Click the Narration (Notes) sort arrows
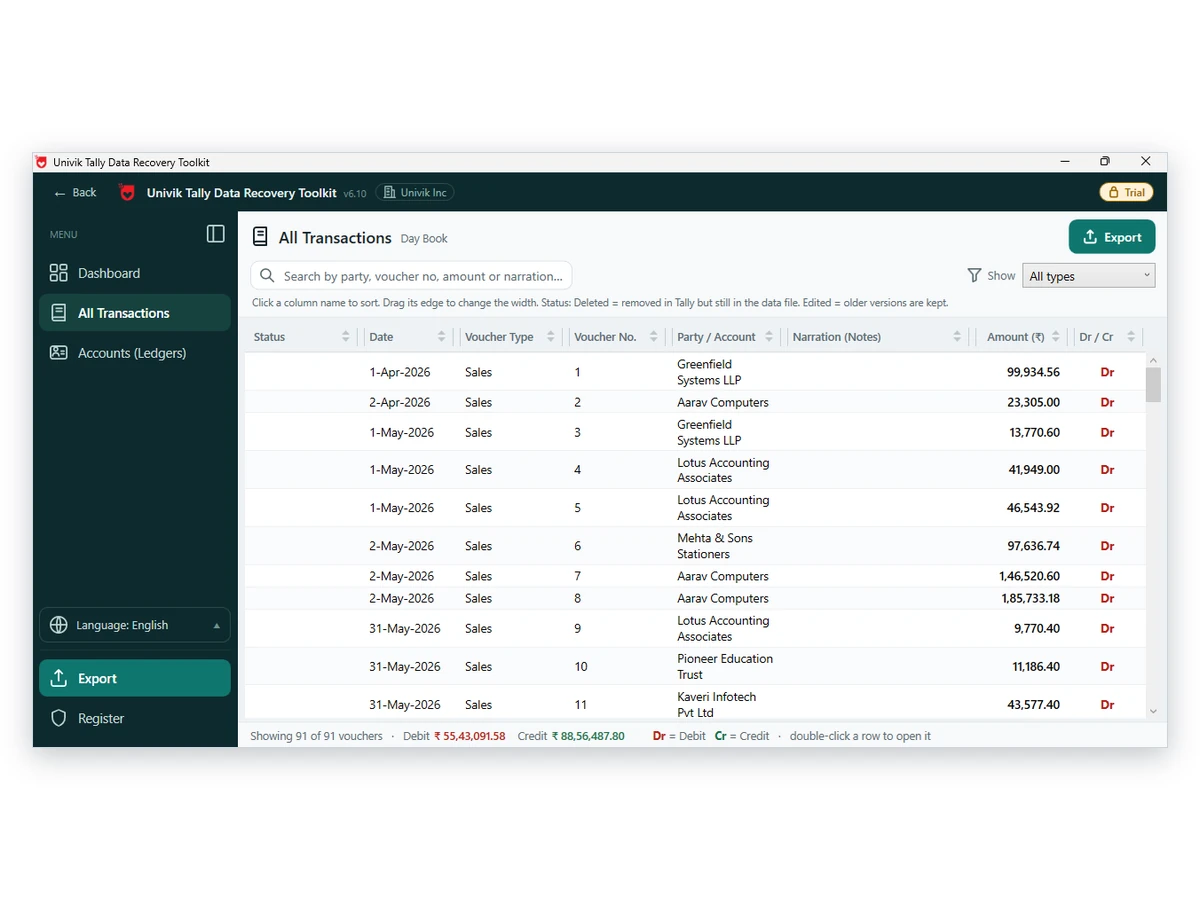The height and width of the screenshot is (900, 1200). coord(957,337)
